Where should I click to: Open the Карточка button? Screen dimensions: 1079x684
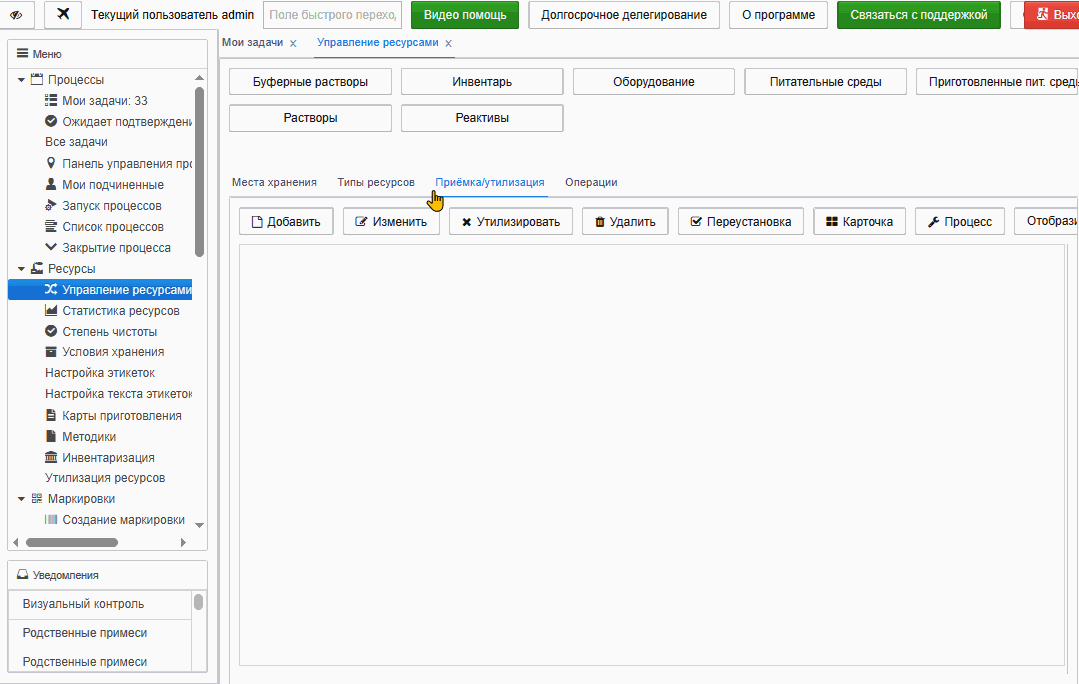click(859, 222)
